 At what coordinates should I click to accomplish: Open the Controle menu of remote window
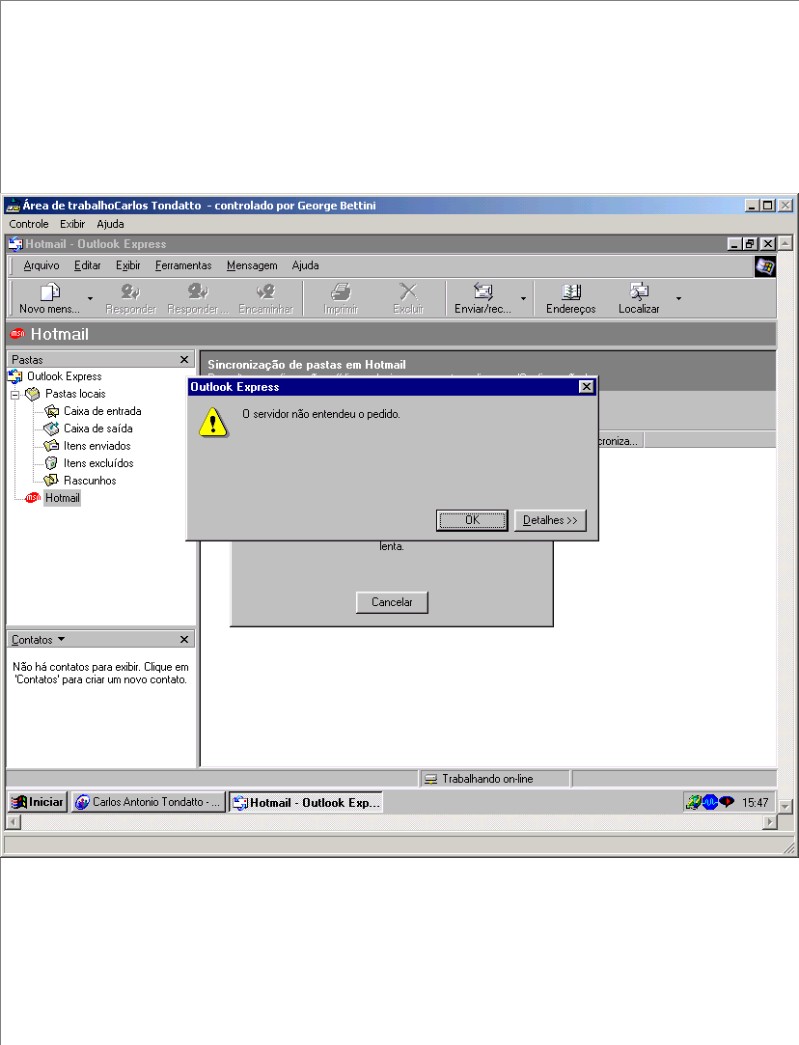[29, 224]
